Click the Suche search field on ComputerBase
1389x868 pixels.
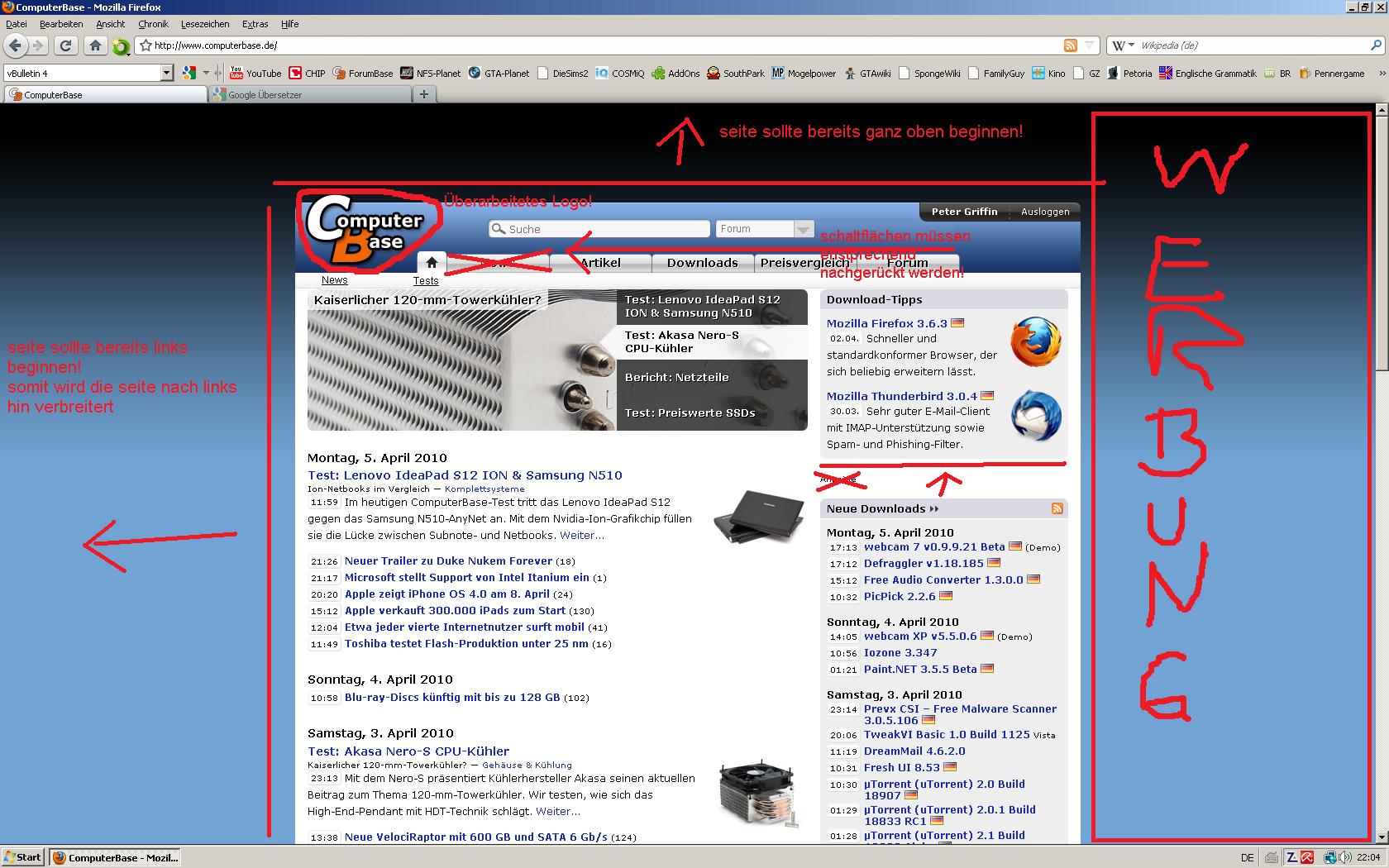click(x=599, y=229)
